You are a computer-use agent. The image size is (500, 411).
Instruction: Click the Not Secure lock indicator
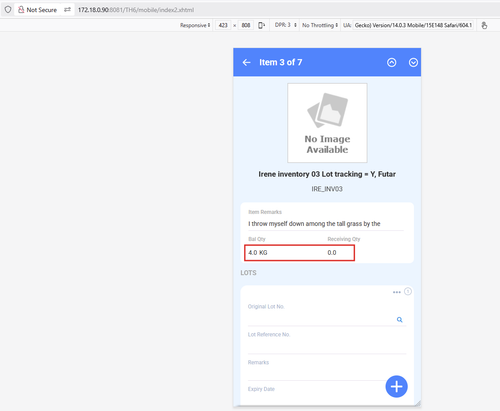(x=37, y=10)
